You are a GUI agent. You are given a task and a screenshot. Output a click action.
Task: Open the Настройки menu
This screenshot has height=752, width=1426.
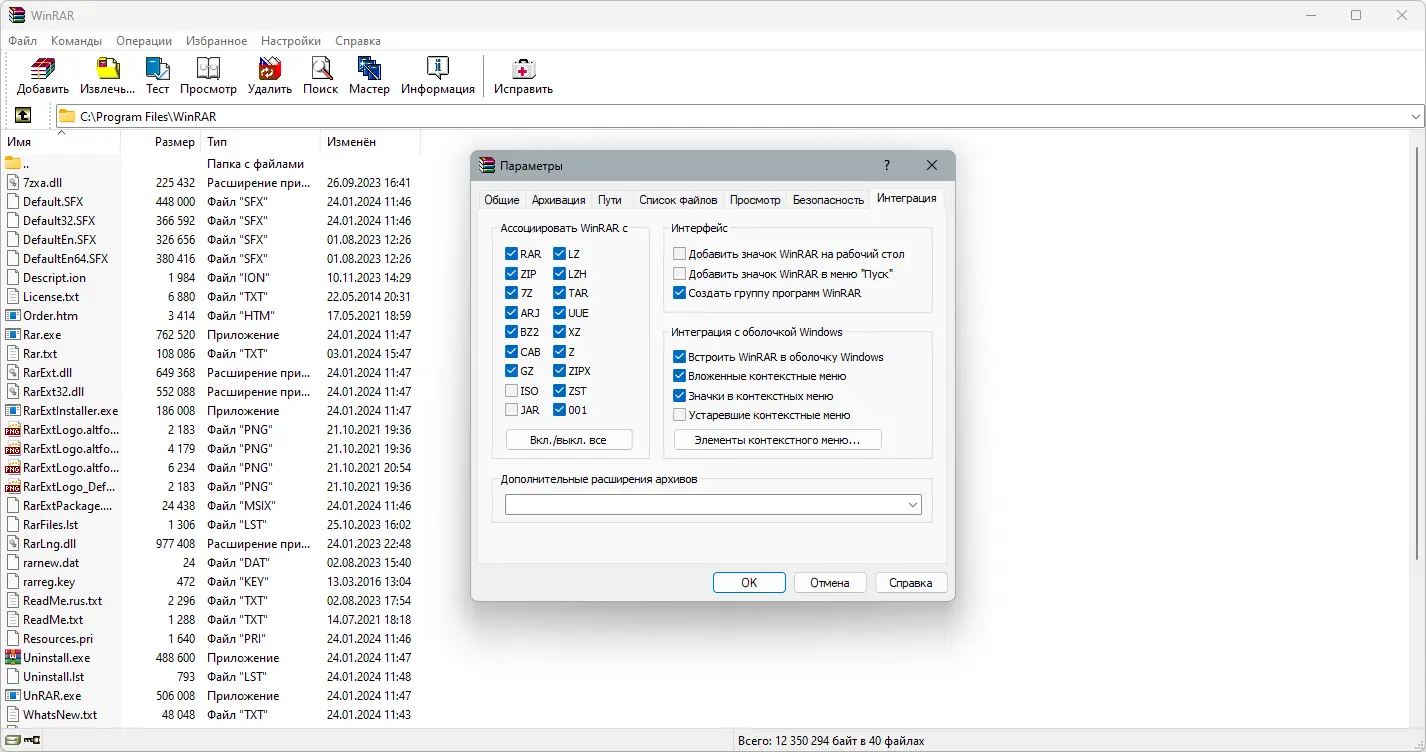(x=291, y=41)
